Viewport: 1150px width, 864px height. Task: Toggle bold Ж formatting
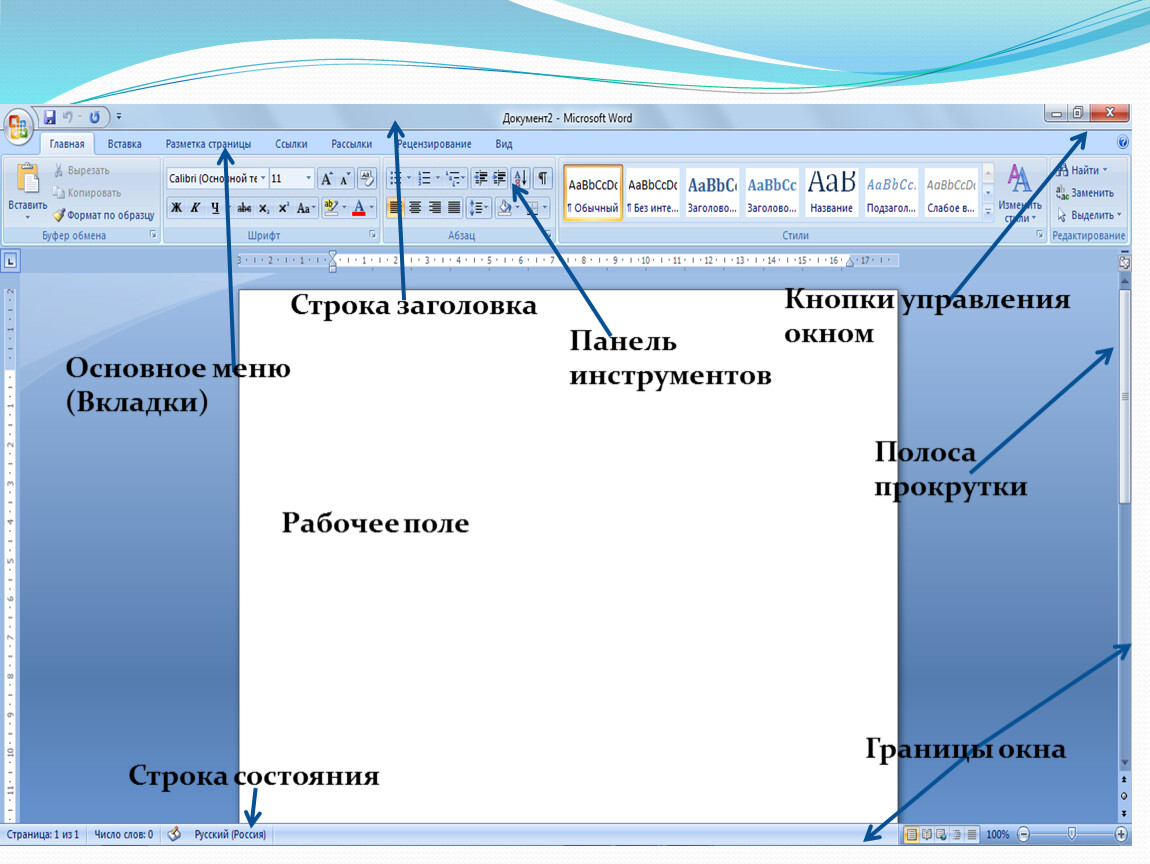pyautogui.click(x=176, y=208)
